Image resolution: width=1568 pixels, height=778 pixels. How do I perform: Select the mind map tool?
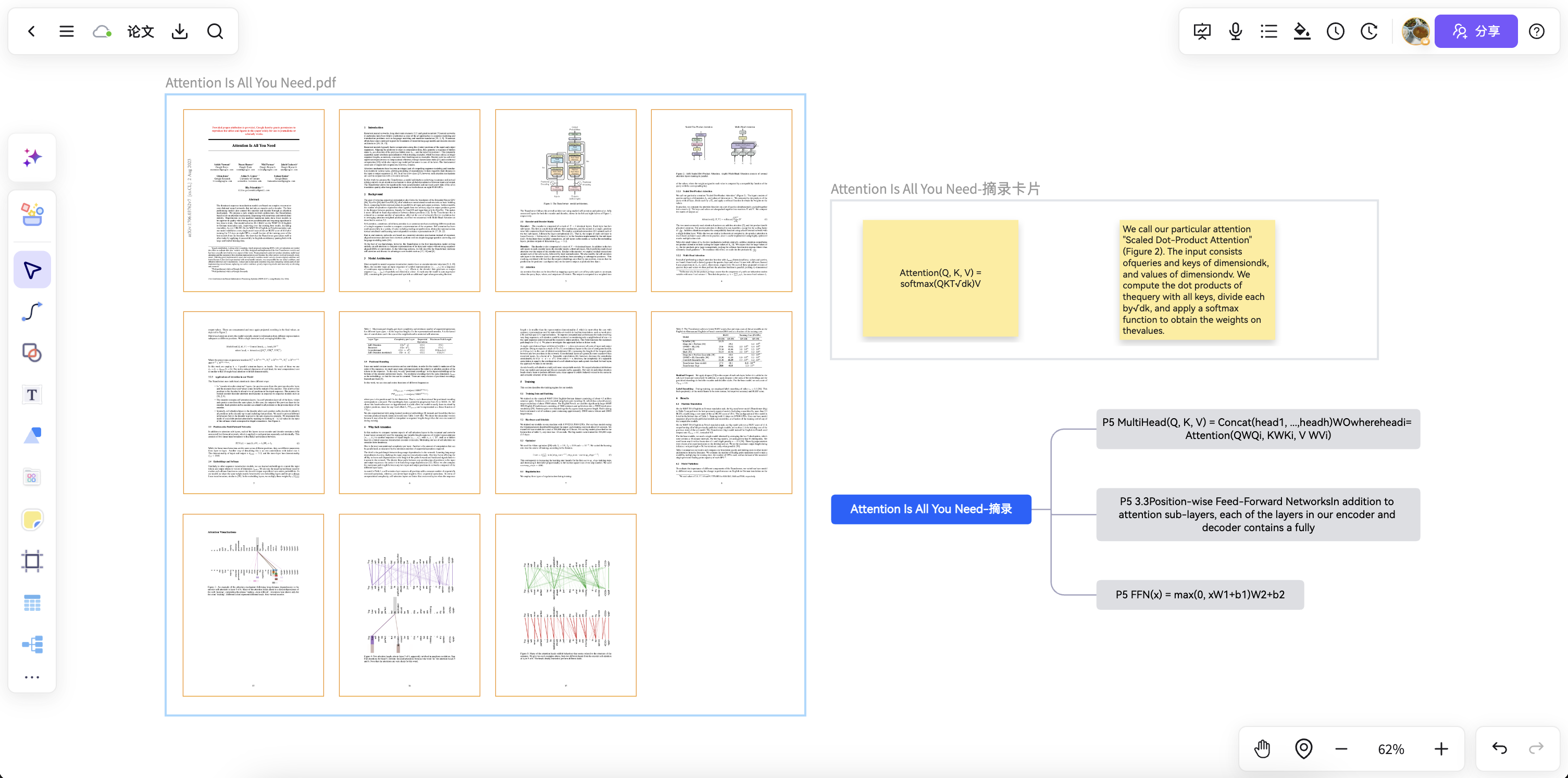(x=32, y=644)
